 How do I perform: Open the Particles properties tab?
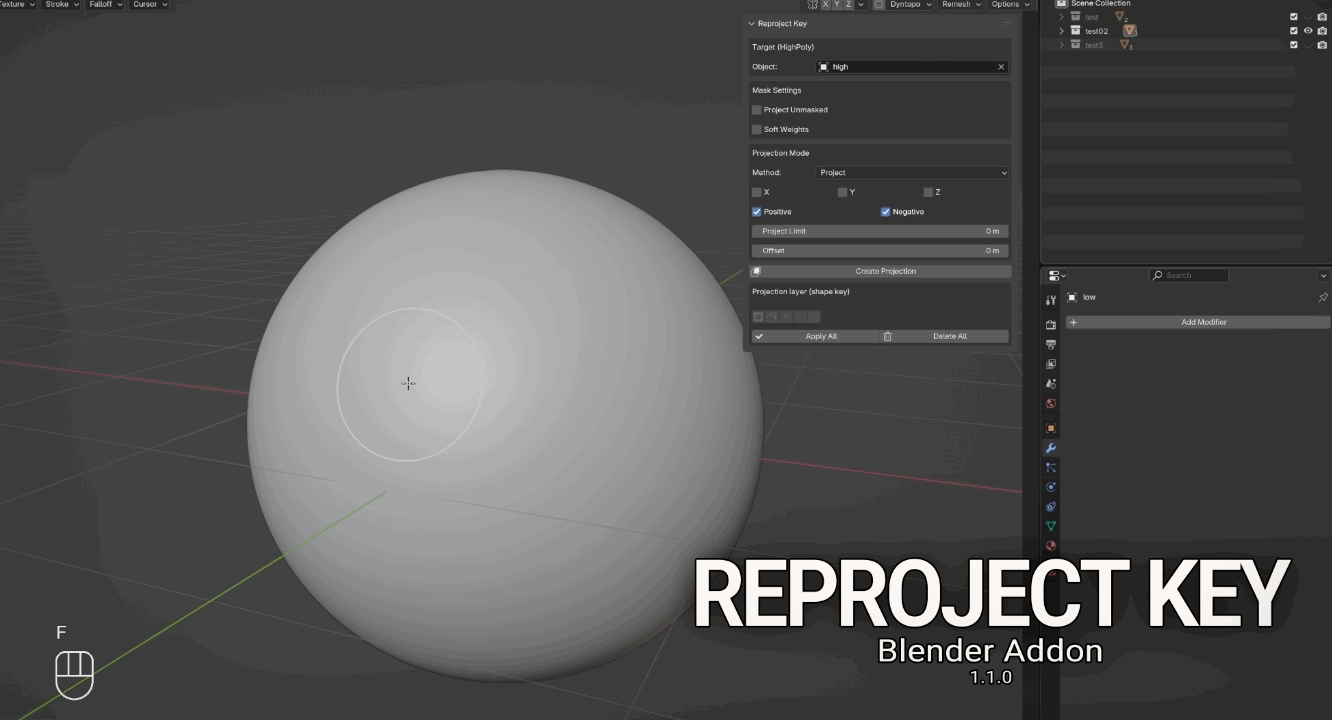(1051, 467)
